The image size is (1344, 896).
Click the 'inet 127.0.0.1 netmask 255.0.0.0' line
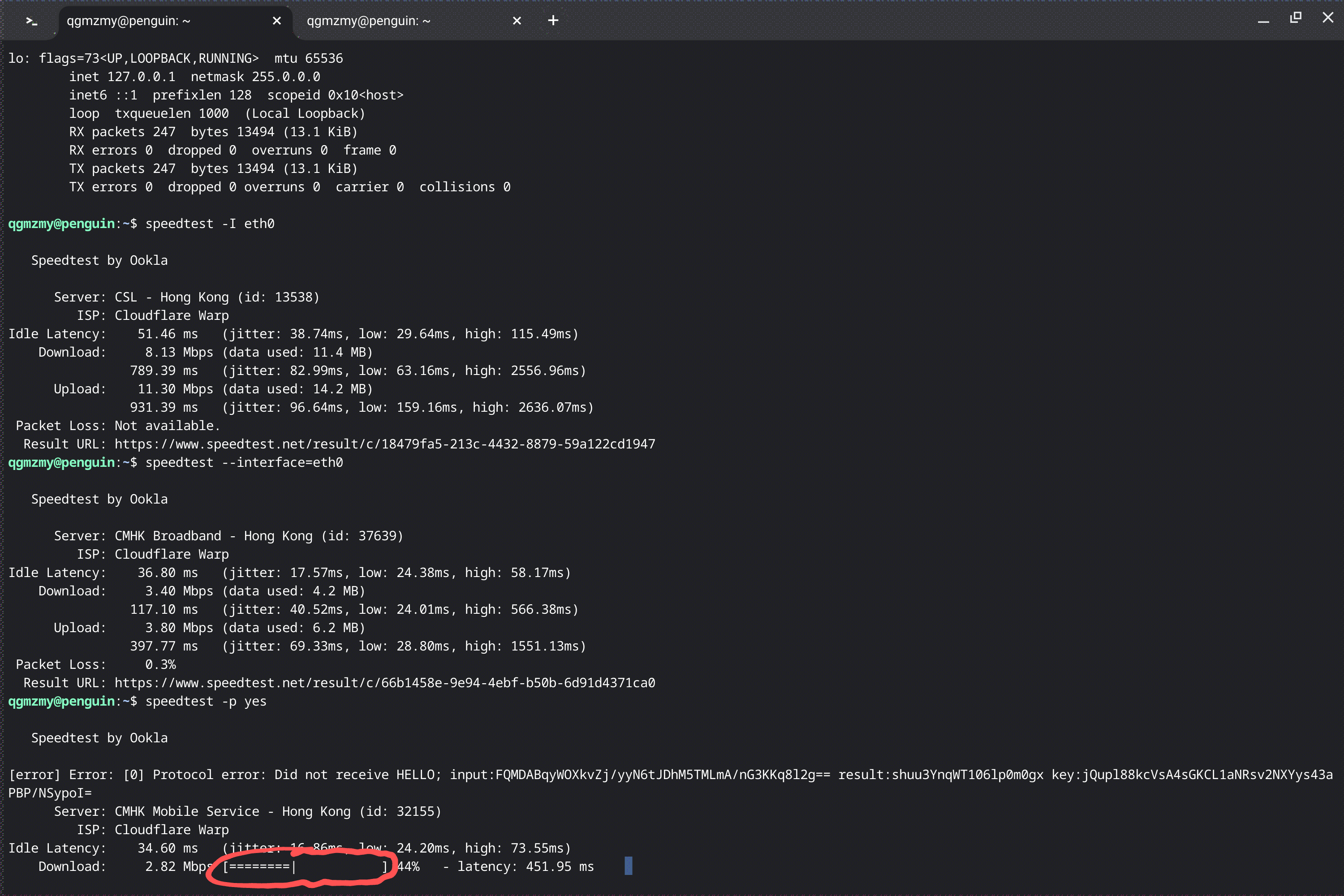coord(194,77)
